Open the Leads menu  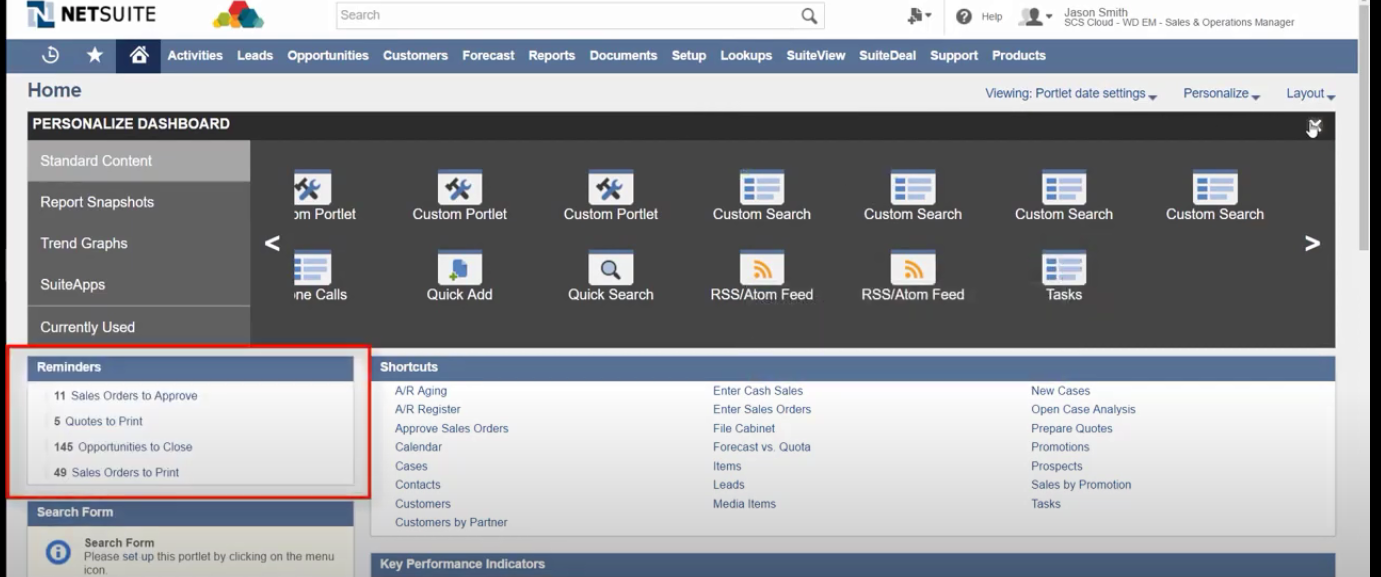pyautogui.click(x=255, y=56)
